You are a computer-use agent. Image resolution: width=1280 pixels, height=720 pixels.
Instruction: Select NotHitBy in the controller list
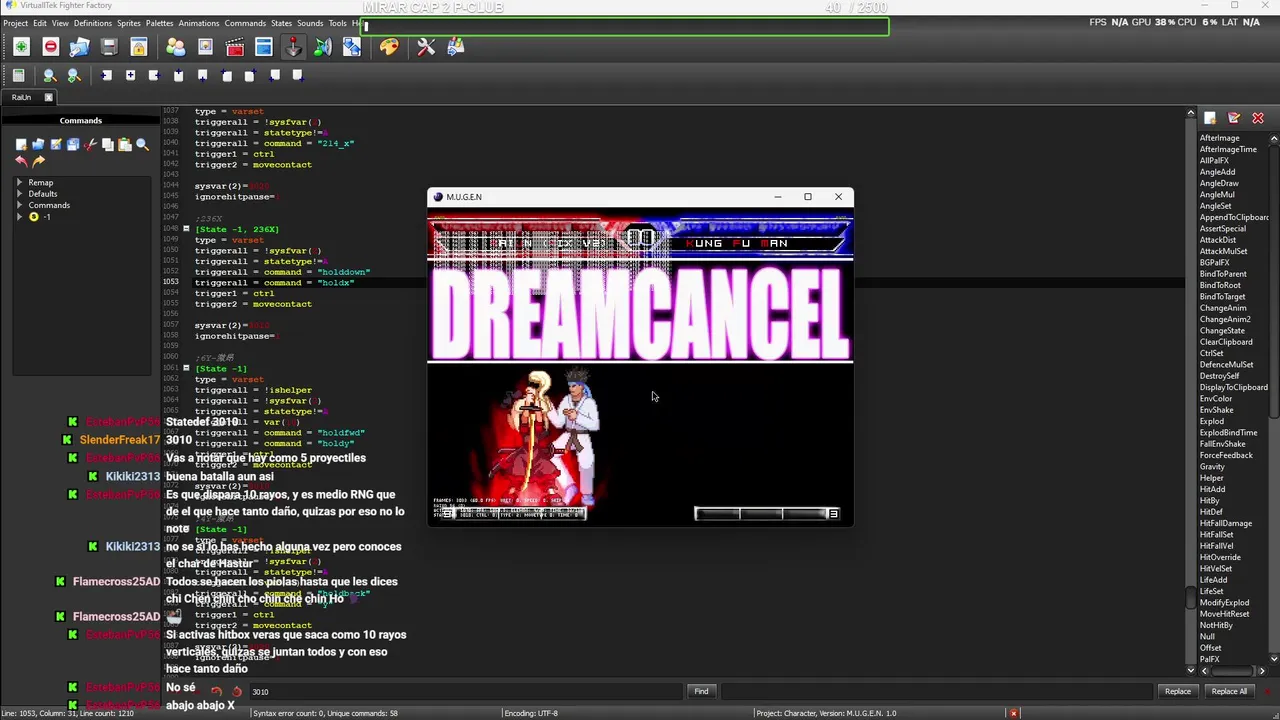(1216, 625)
